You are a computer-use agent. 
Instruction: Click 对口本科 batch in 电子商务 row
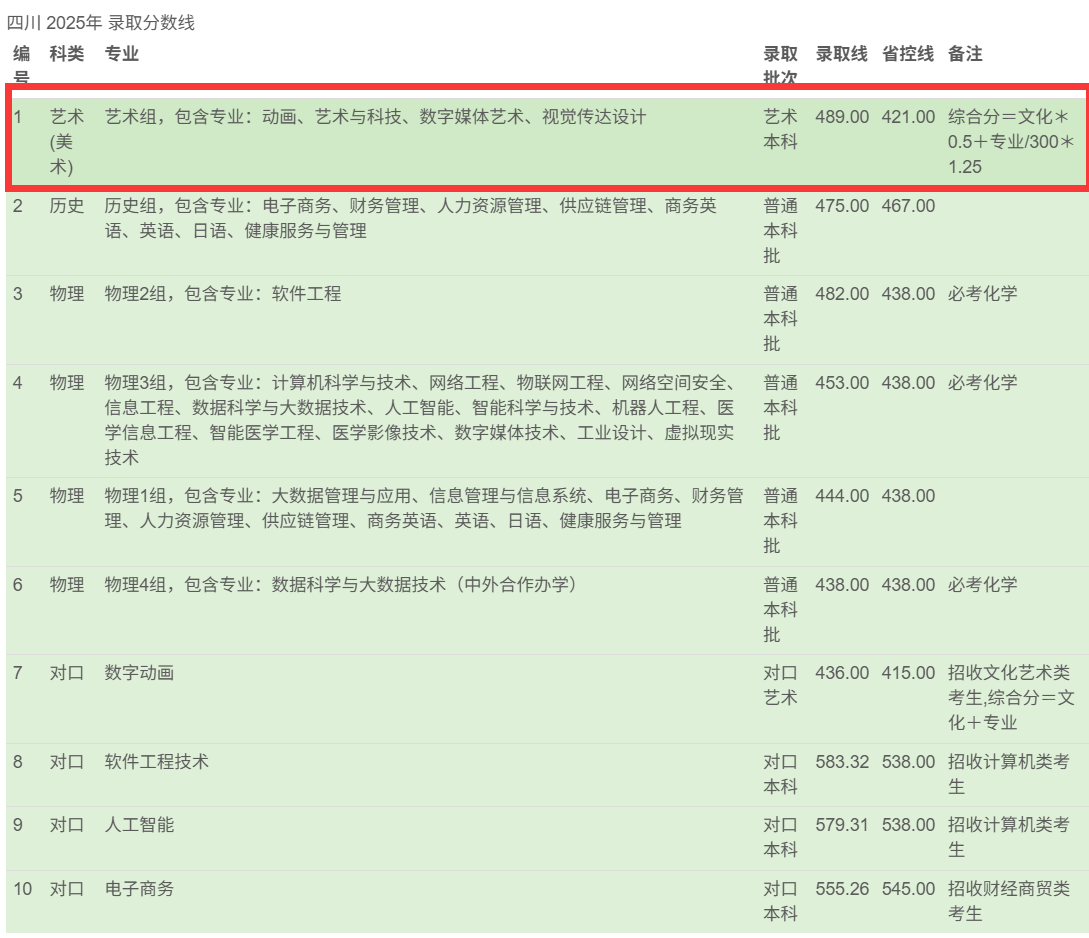[780, 901]
